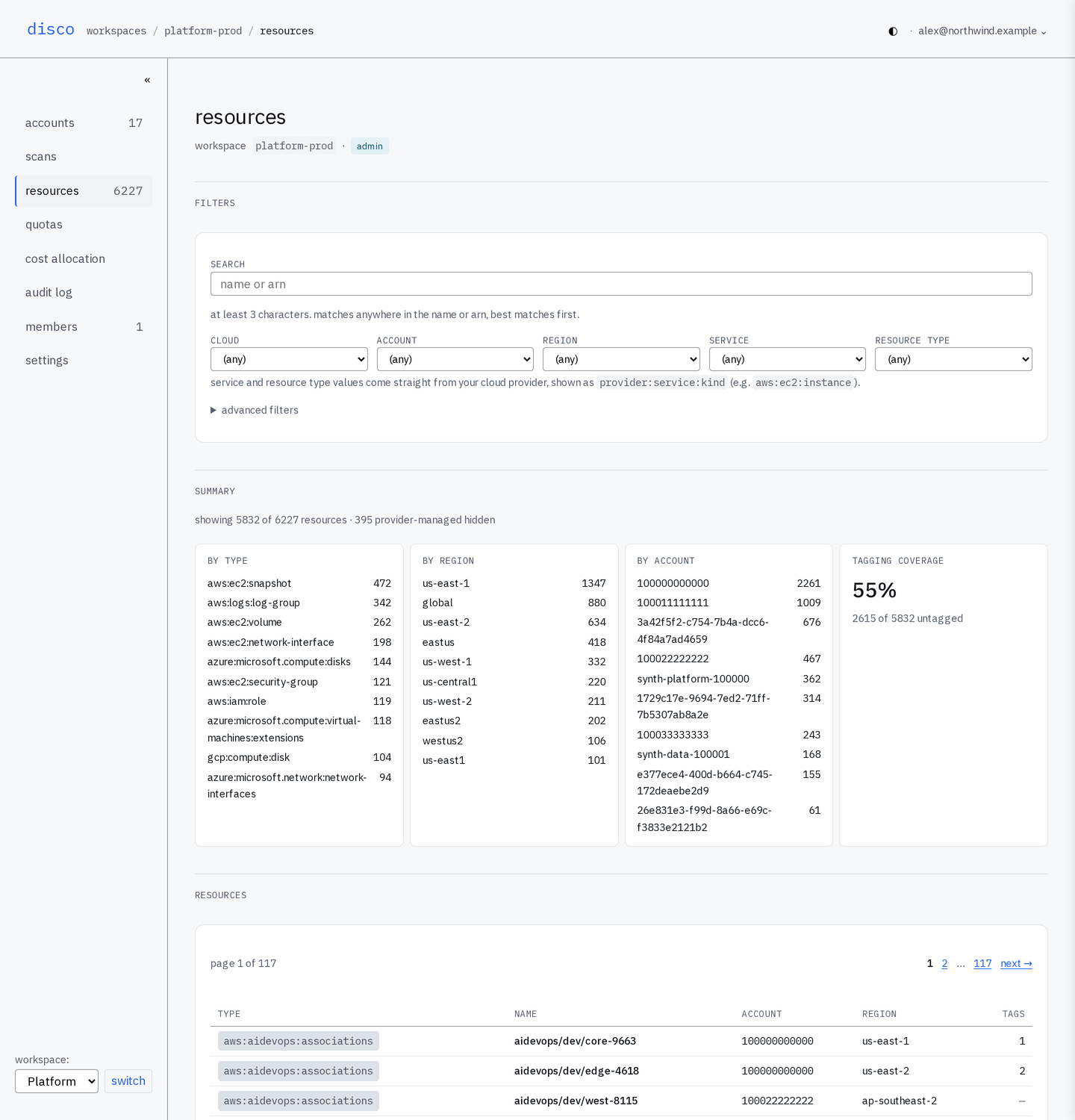Collapse the sidebar with the double-chevron icon

(x=147, y=80)
